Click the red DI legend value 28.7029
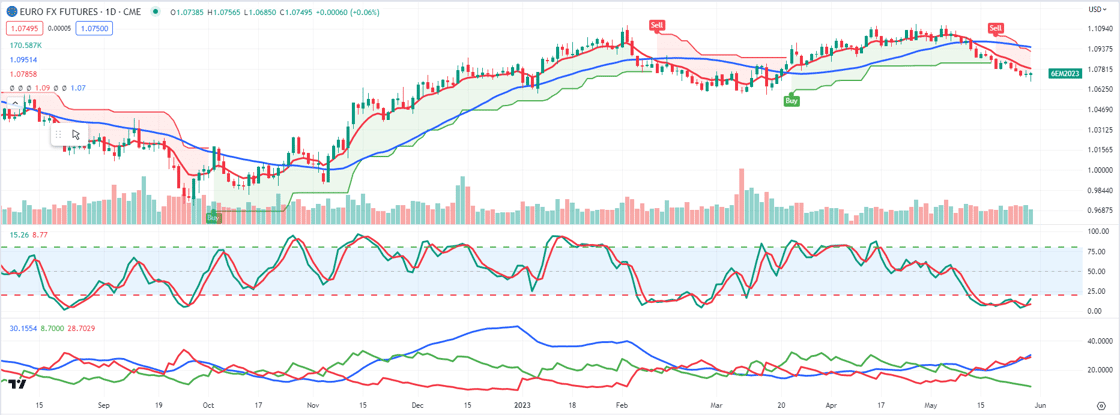 (79, 329)
